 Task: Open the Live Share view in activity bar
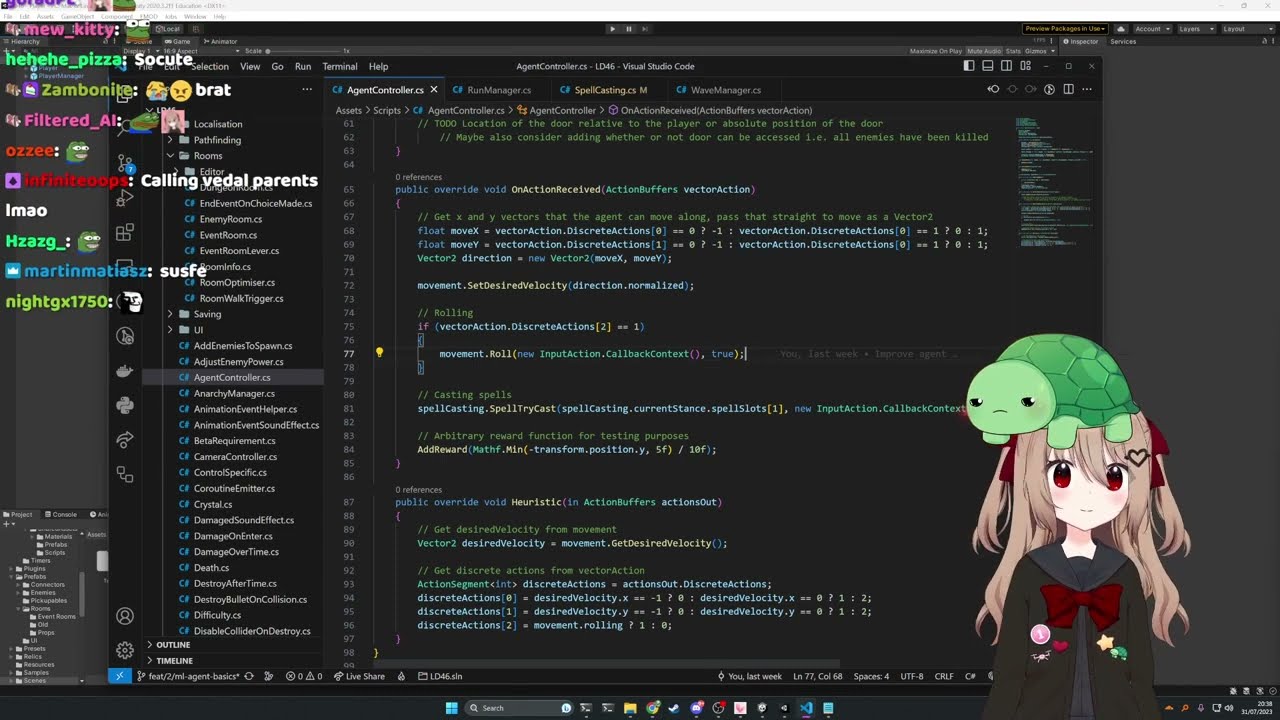(x=125, y=440)
